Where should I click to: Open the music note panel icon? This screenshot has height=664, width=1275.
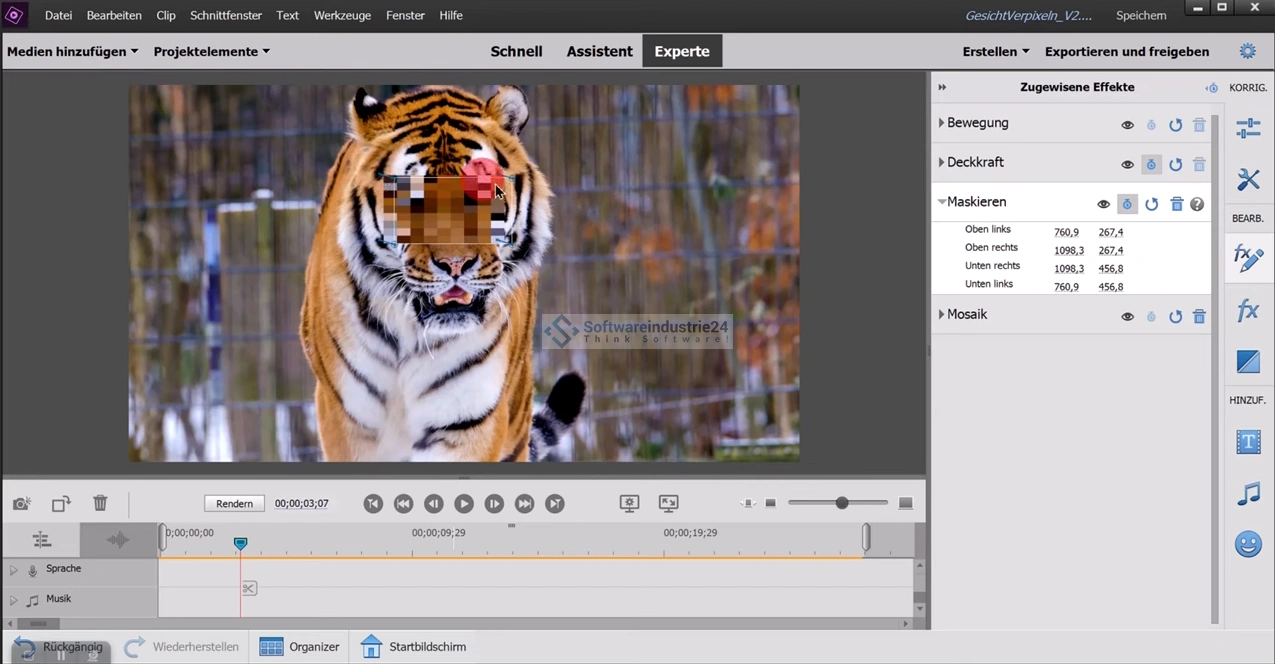[x=1248, y=494]
